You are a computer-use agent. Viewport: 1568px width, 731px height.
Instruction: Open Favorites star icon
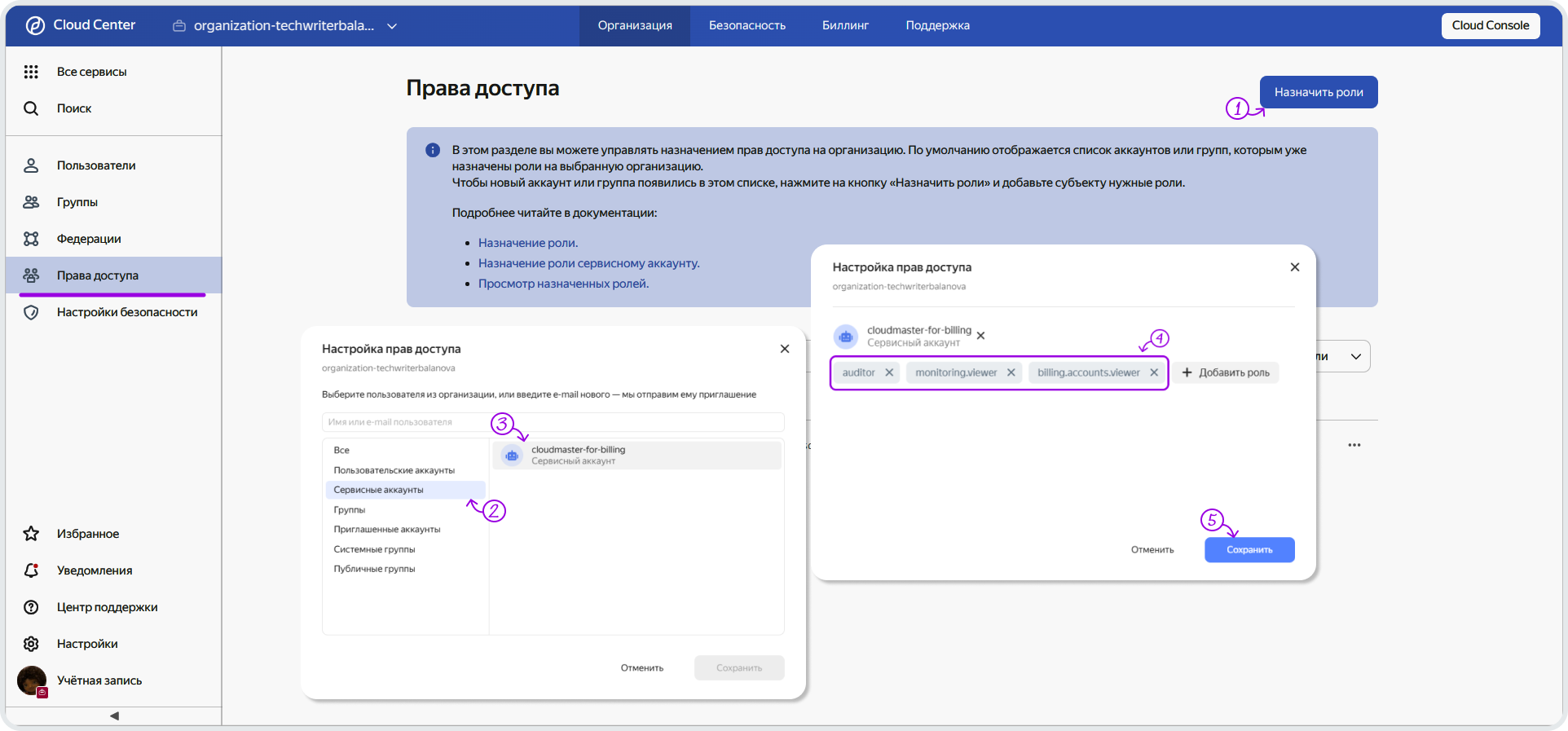(31, 534)
